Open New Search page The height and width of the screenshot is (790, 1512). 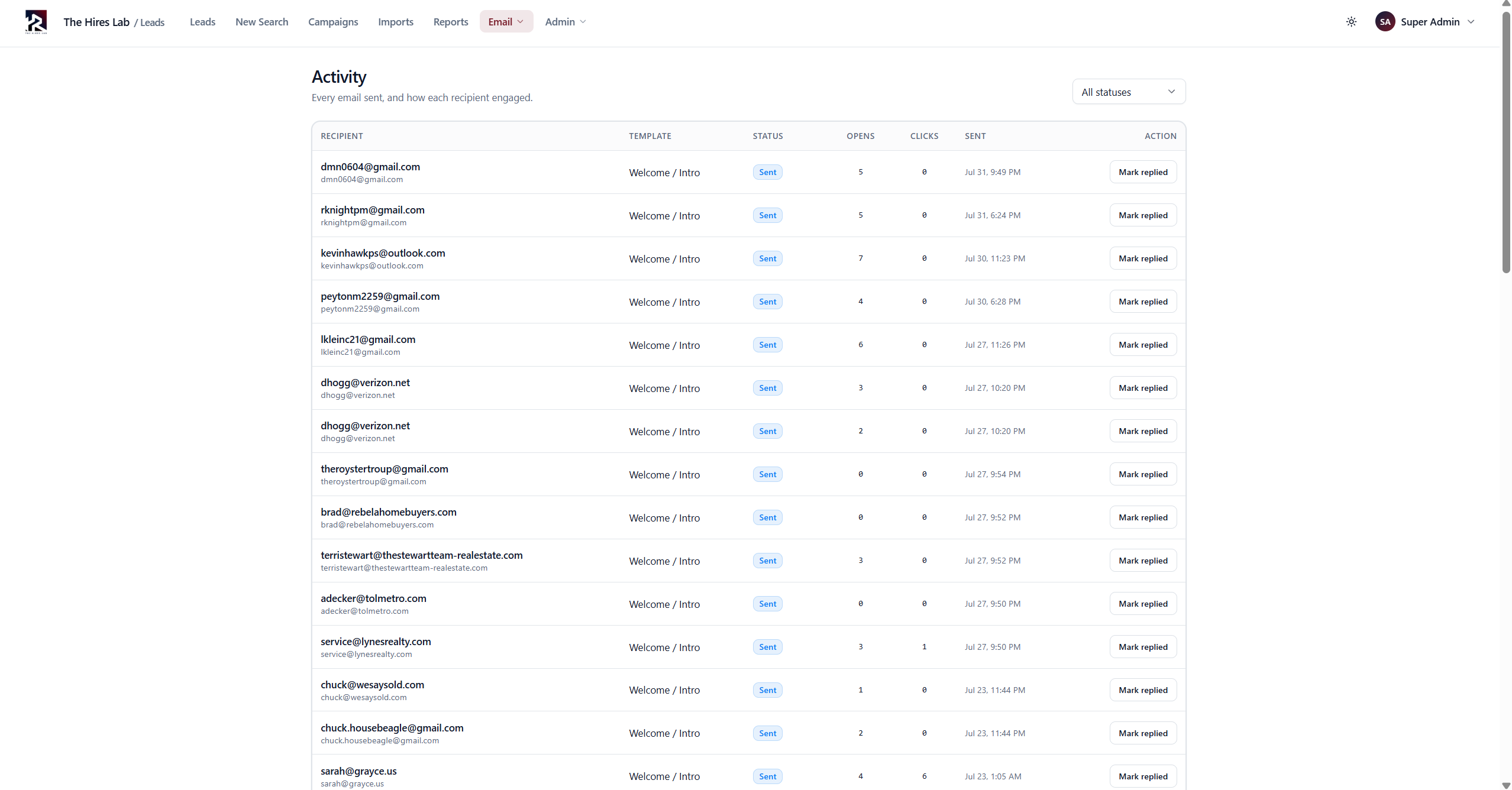click(261, 22)
